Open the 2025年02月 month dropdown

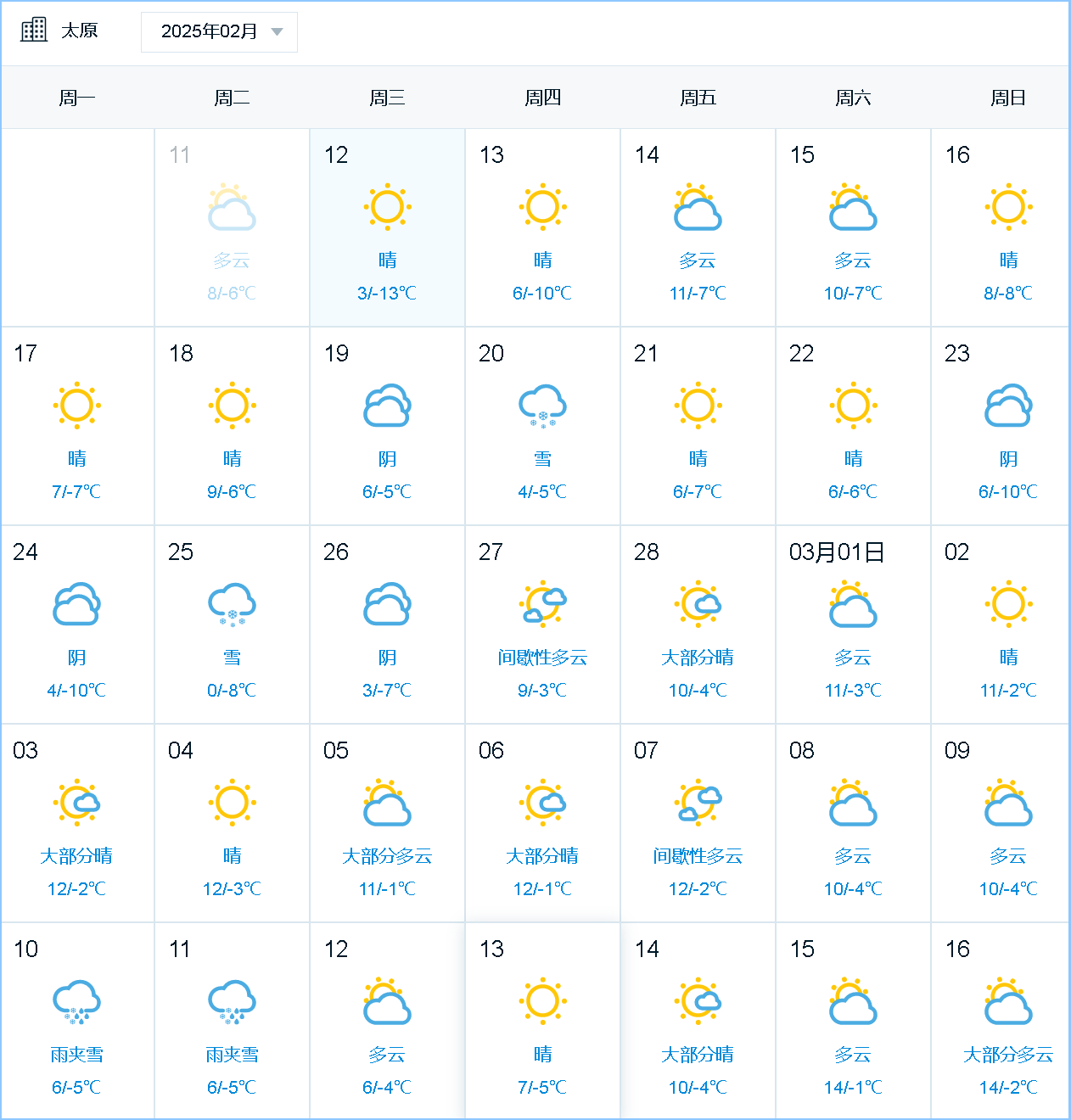click(x=210, y=31)
